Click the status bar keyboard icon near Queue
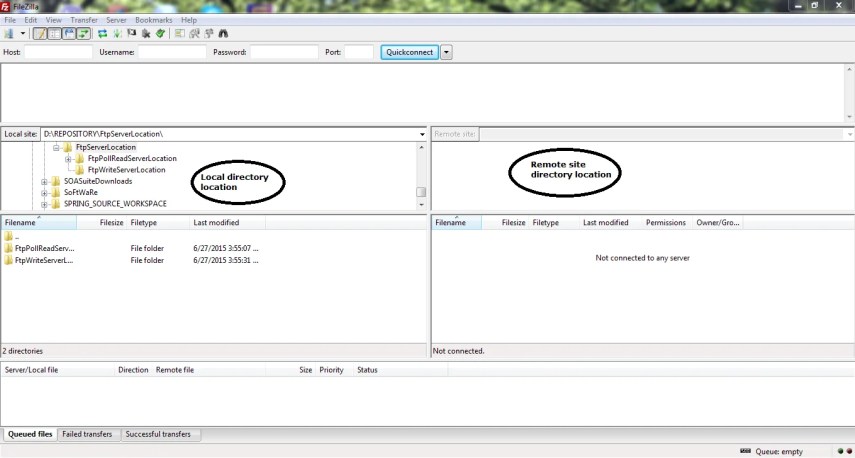 tap(745, 451)
